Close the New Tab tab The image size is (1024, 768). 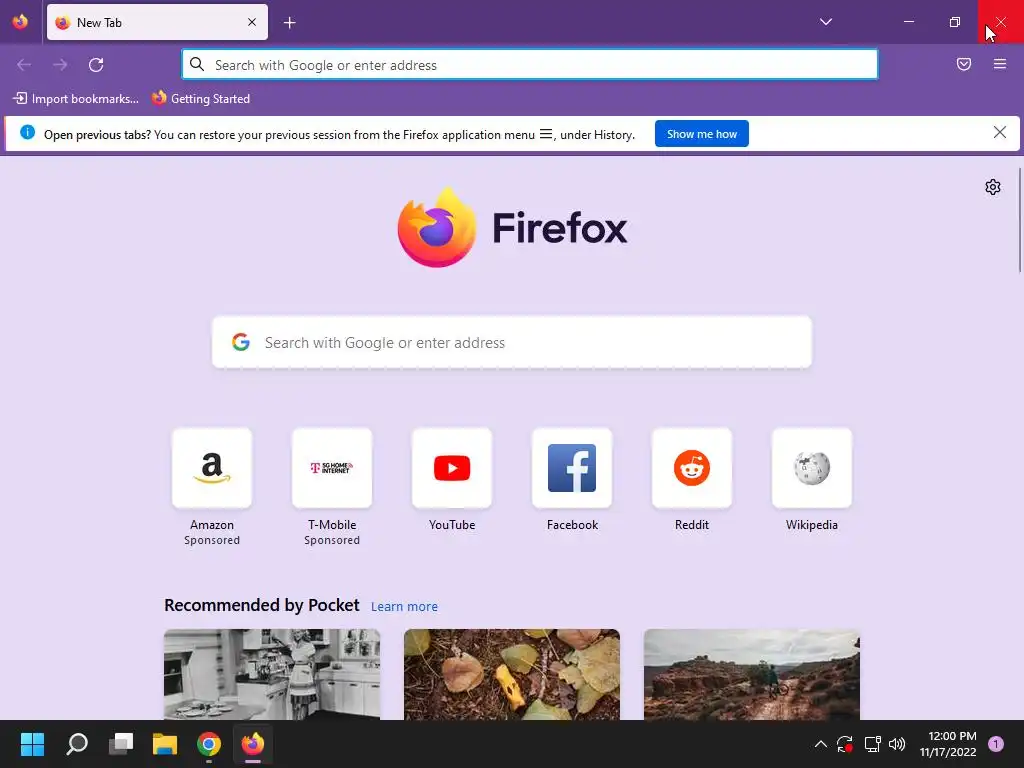tap(252, 22)
